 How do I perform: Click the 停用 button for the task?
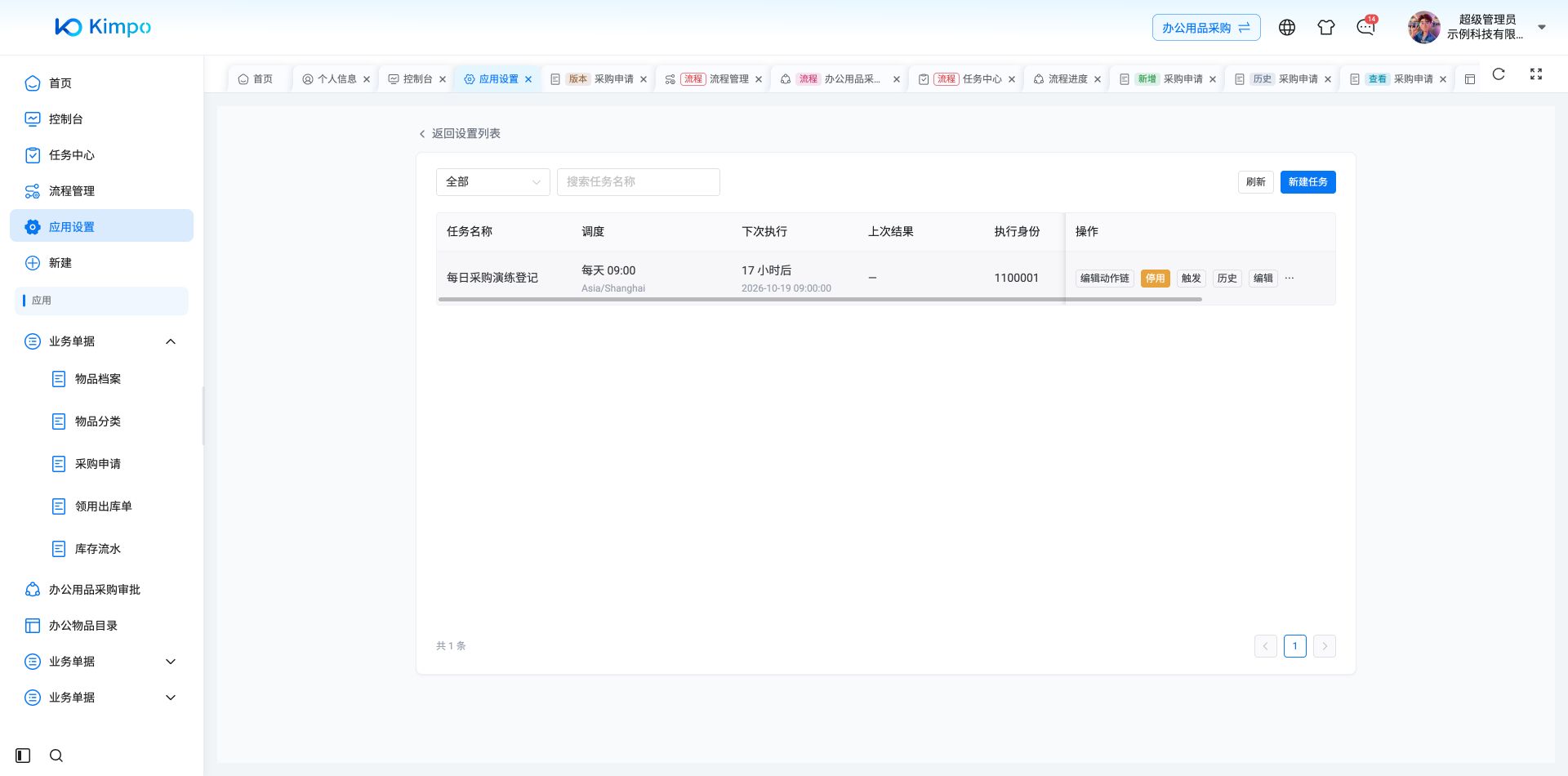click(x=1155, y=279)
